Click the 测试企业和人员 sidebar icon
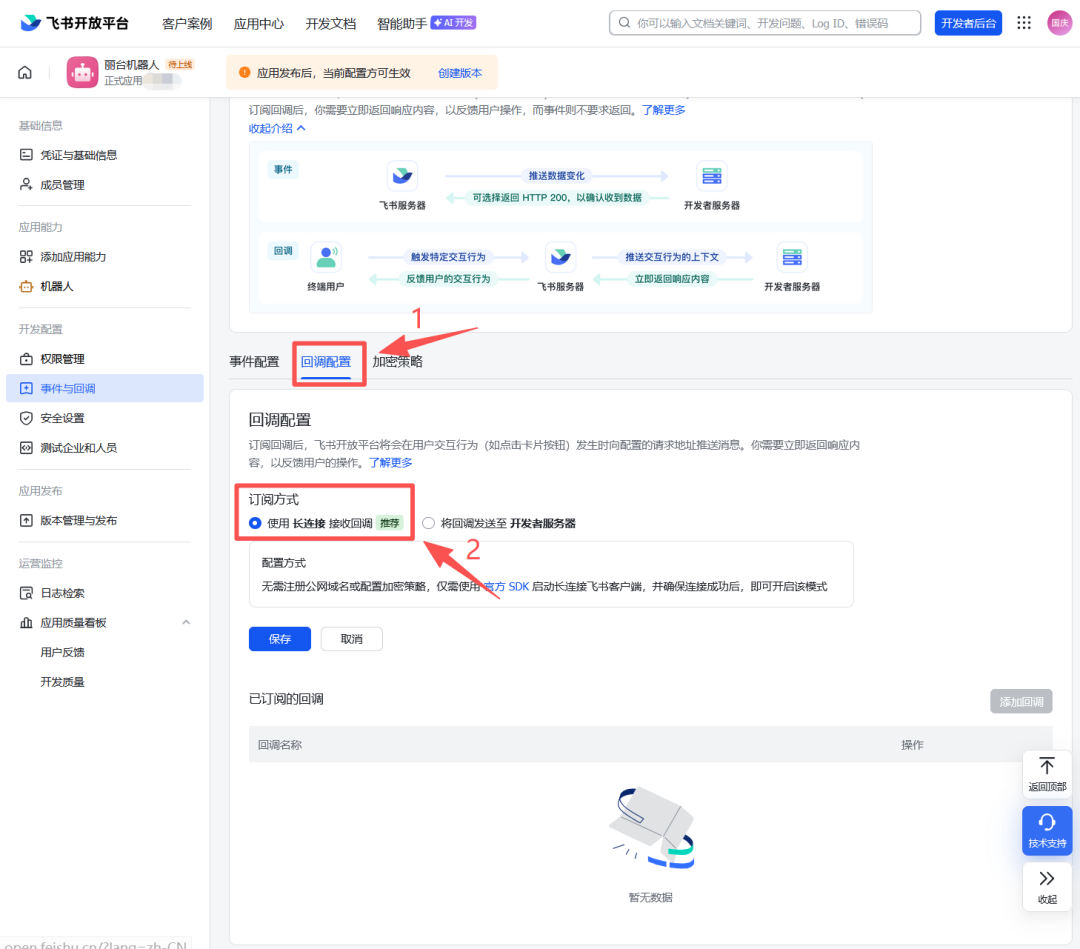Viewport: 1080px width, 949px height. click(x=26, y=448)
